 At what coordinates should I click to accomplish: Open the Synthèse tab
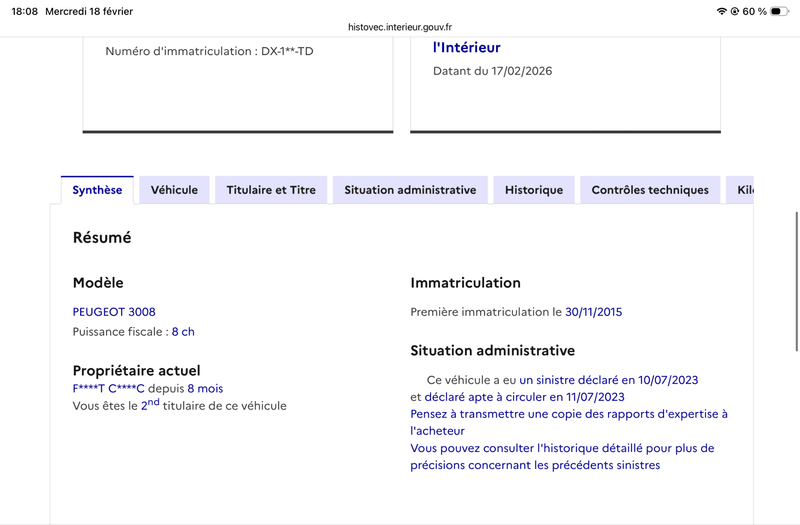click(97, 190)
